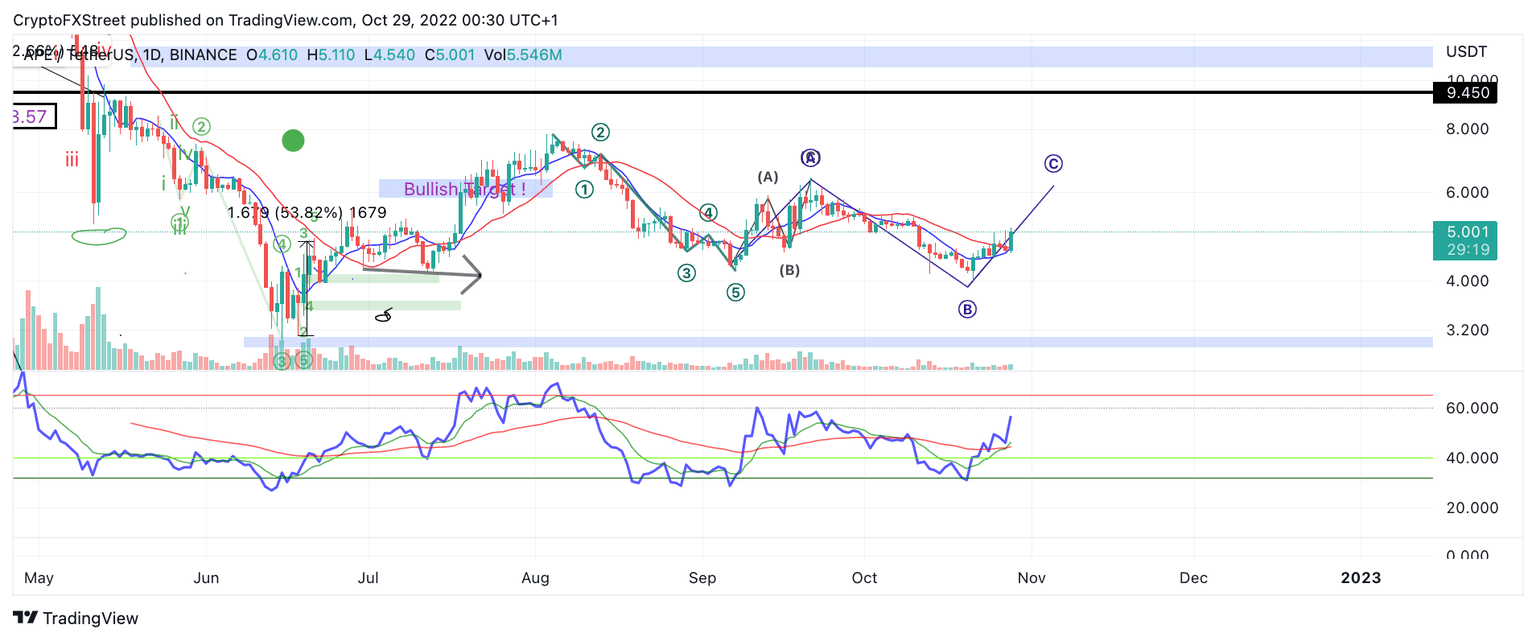Click the gray arrow head drawing
Viewport: 1536px width, 640px height.
(472, 274)
